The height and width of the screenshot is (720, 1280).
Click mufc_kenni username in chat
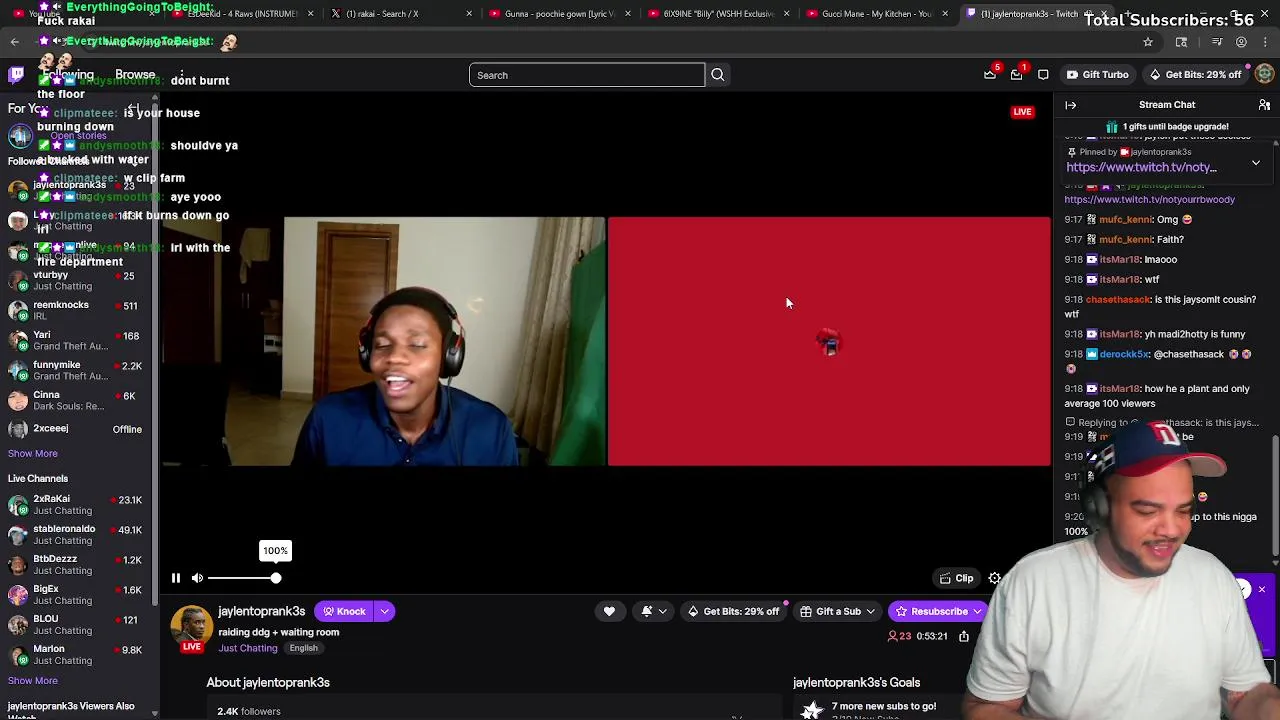1125,219
